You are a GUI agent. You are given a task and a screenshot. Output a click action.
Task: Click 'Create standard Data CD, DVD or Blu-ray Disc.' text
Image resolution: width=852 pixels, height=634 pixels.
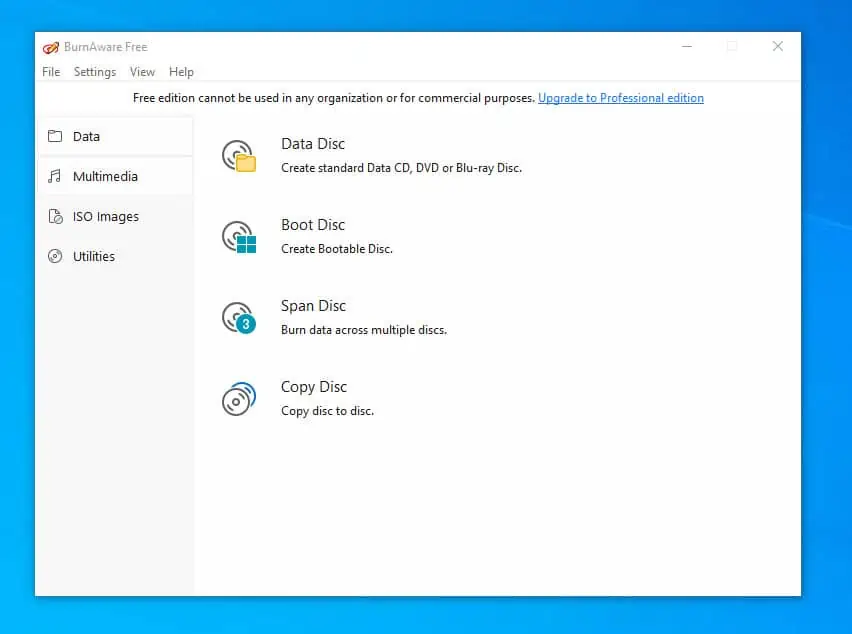click(x=402, y=168)
